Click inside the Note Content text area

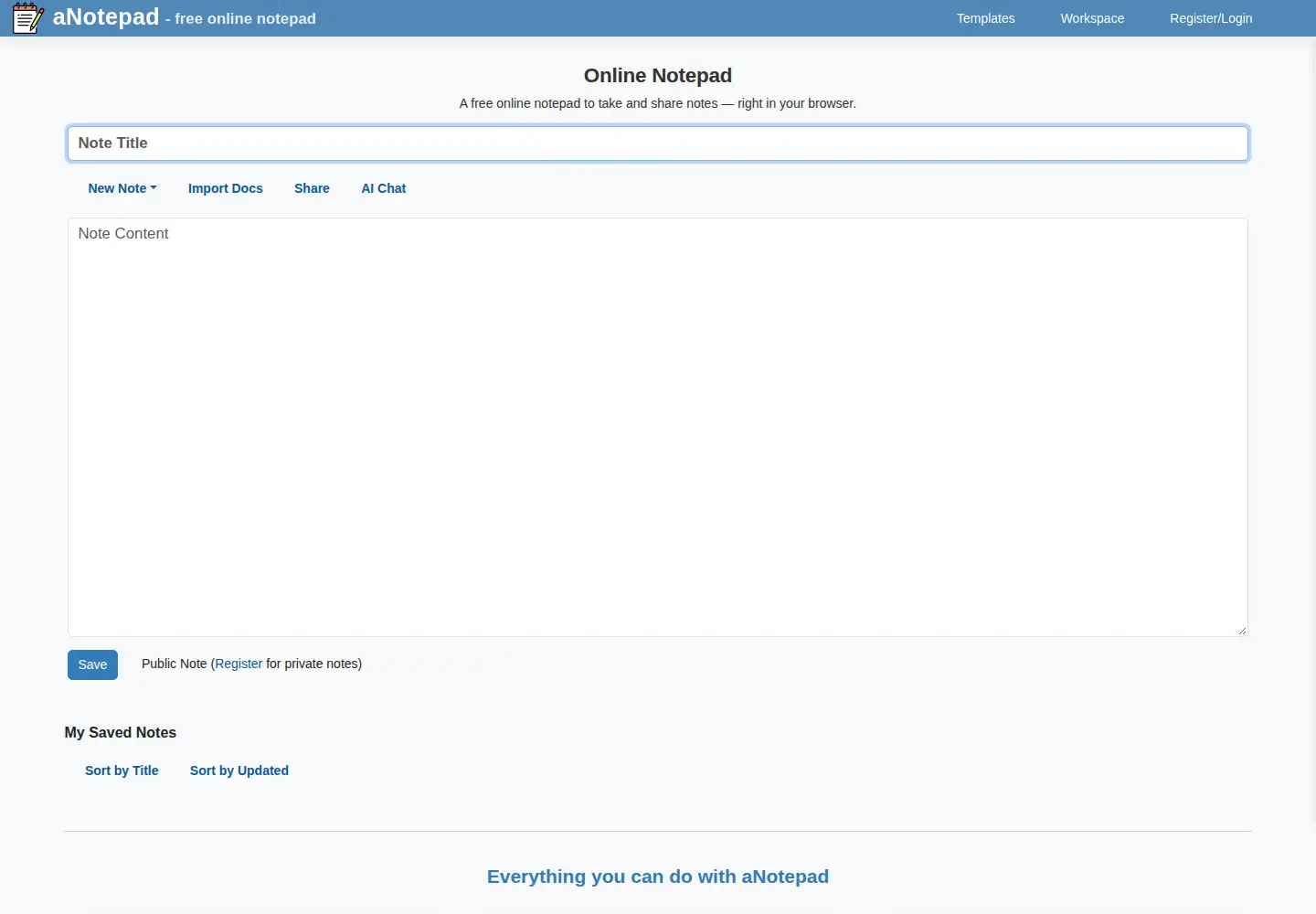(658, 427)
